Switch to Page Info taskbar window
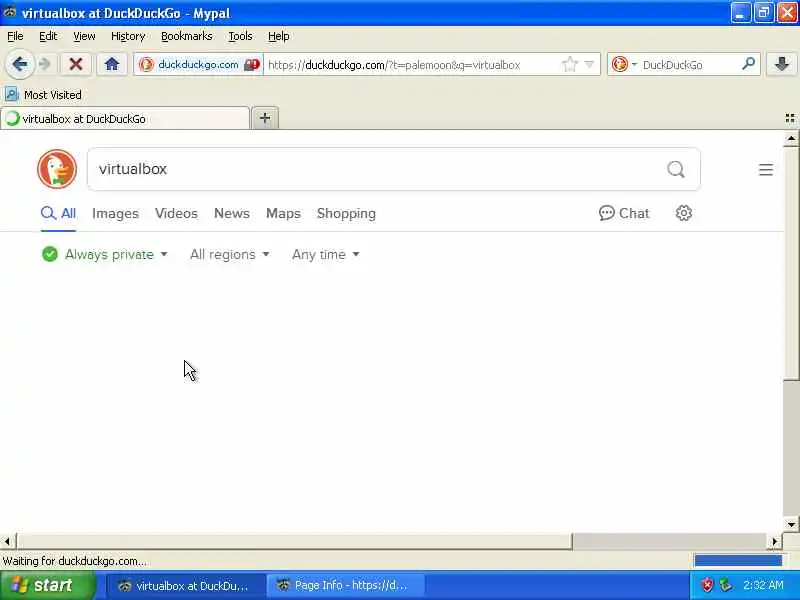 click(x=346, y=585)
